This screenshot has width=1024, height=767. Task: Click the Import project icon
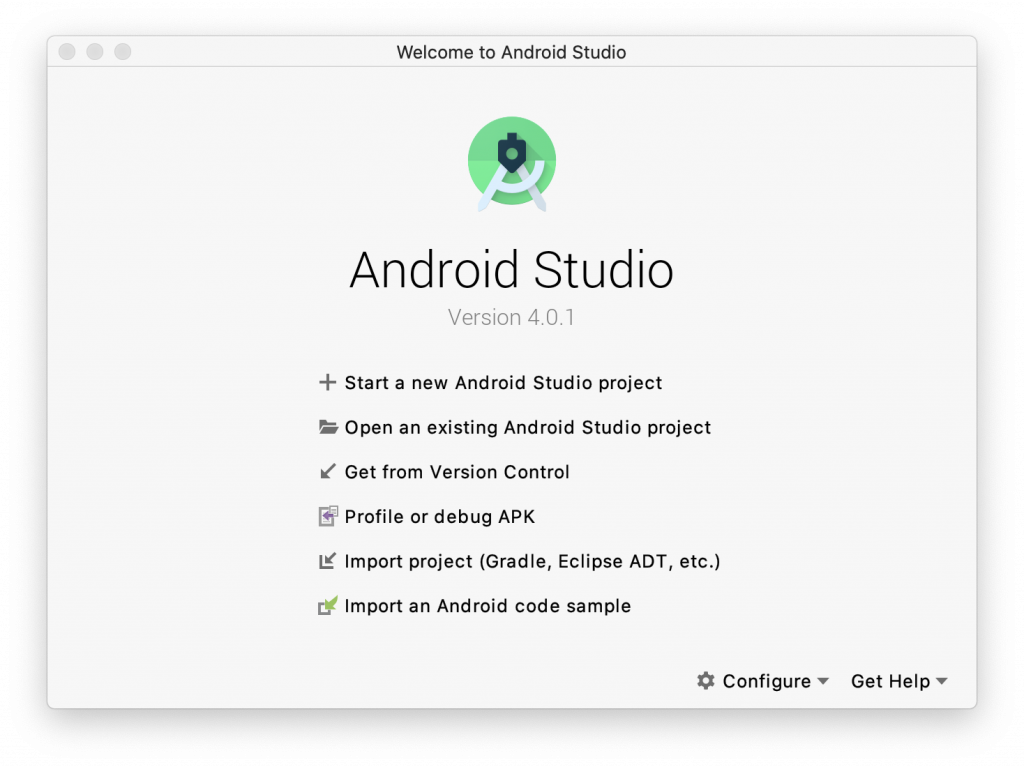tap(327, 561)
